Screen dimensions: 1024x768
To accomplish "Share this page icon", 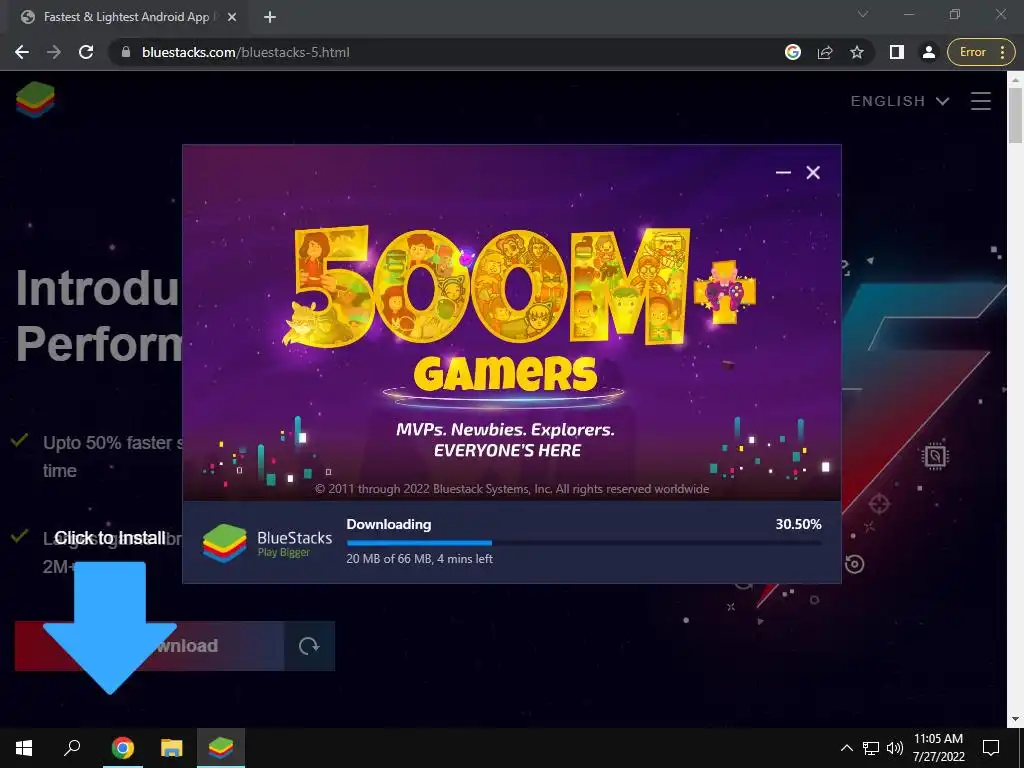I will tap(825, 52).
